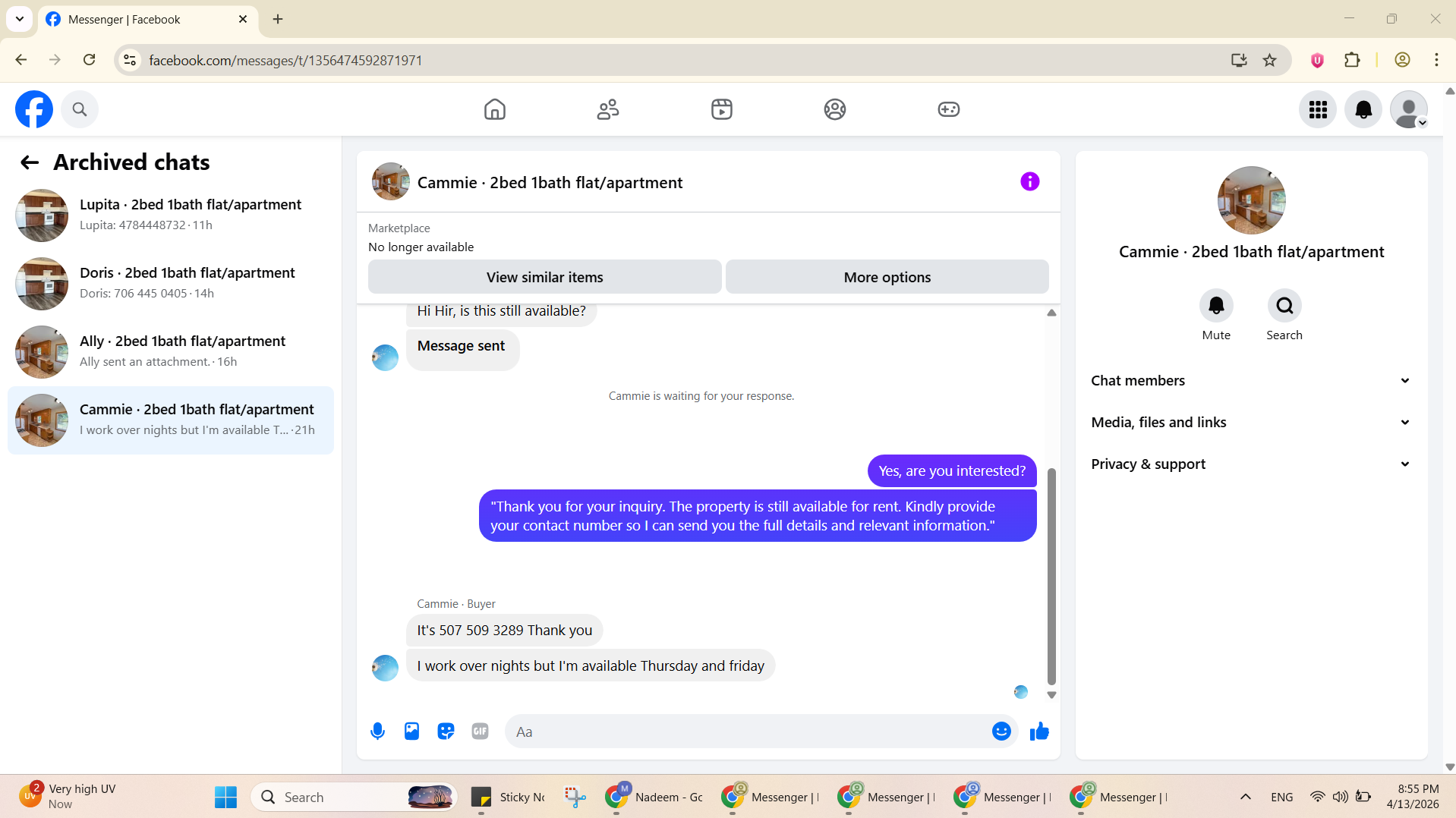The width and height of the screenshot is (1456, 818).
Task: Click the chat scrollbar thumb
Action: [1051, 577]
